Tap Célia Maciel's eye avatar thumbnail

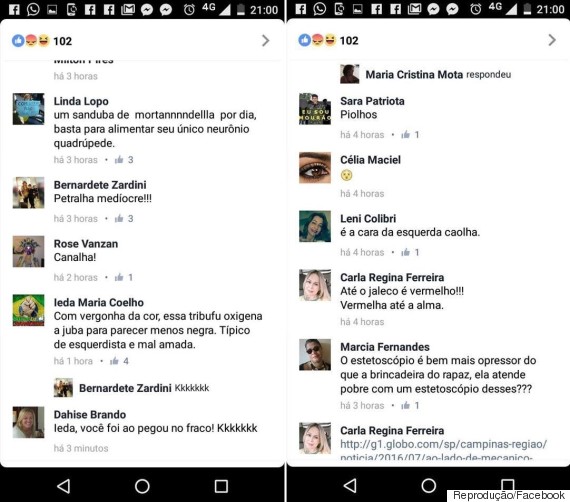(315, 168)
